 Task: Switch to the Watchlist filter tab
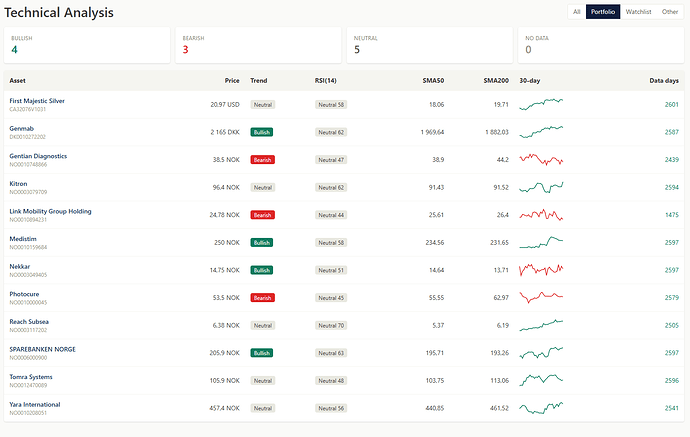coord(638,12)
